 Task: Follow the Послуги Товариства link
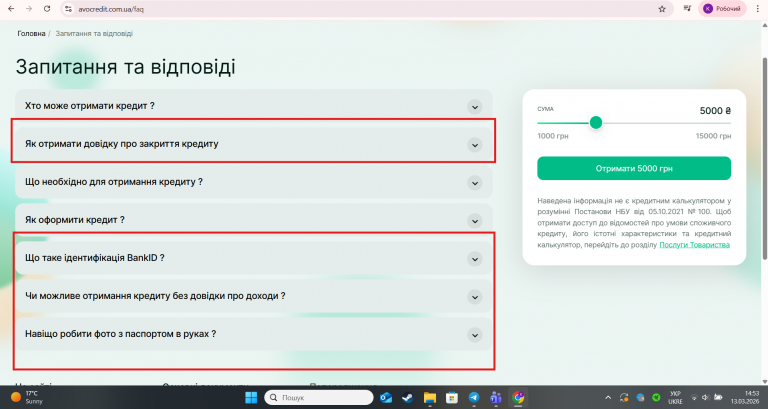[695, 245]
